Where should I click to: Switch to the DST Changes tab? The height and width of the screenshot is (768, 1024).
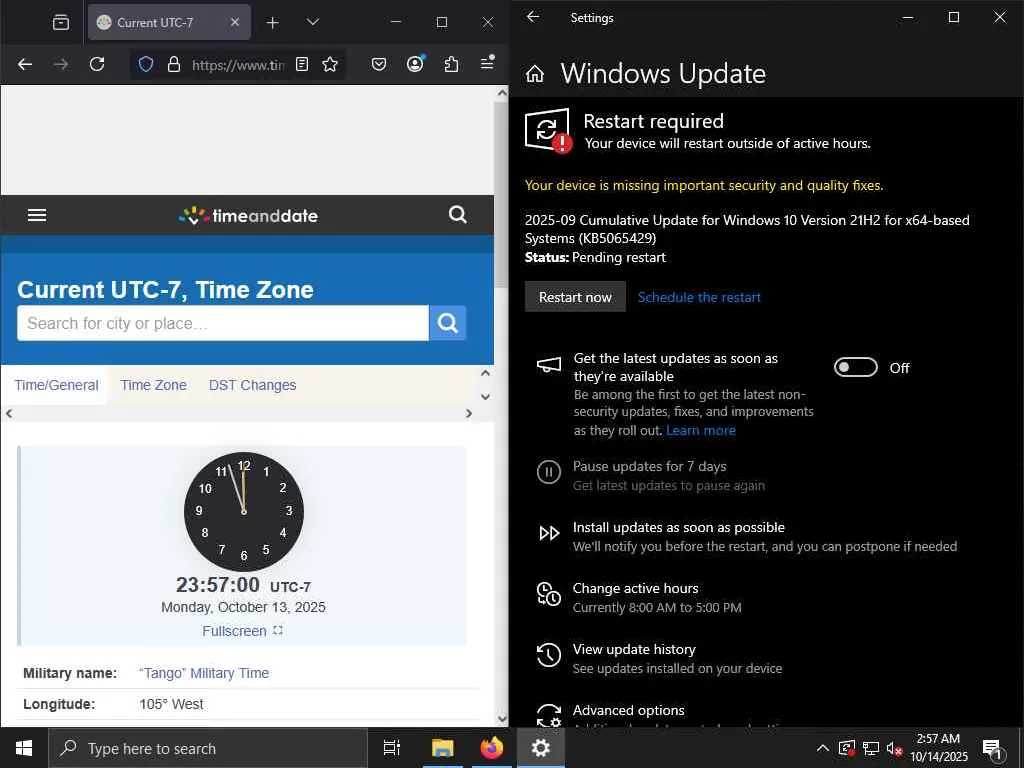(x=253, y=385)
